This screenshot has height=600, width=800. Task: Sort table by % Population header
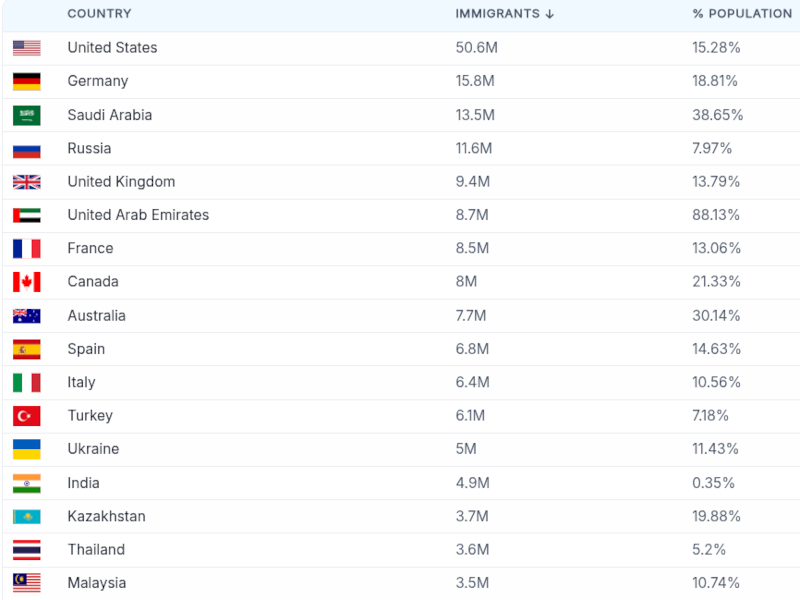coord(742,14)
